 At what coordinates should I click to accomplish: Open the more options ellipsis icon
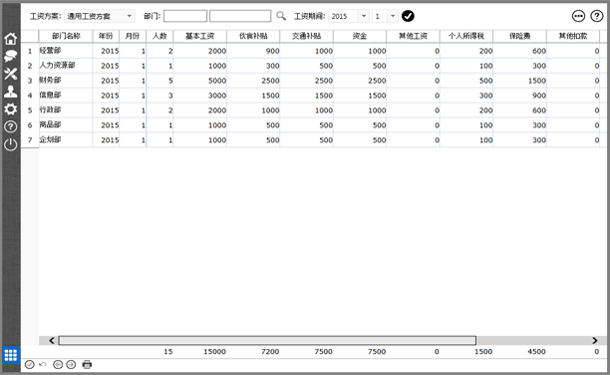[x=578, y=16]
